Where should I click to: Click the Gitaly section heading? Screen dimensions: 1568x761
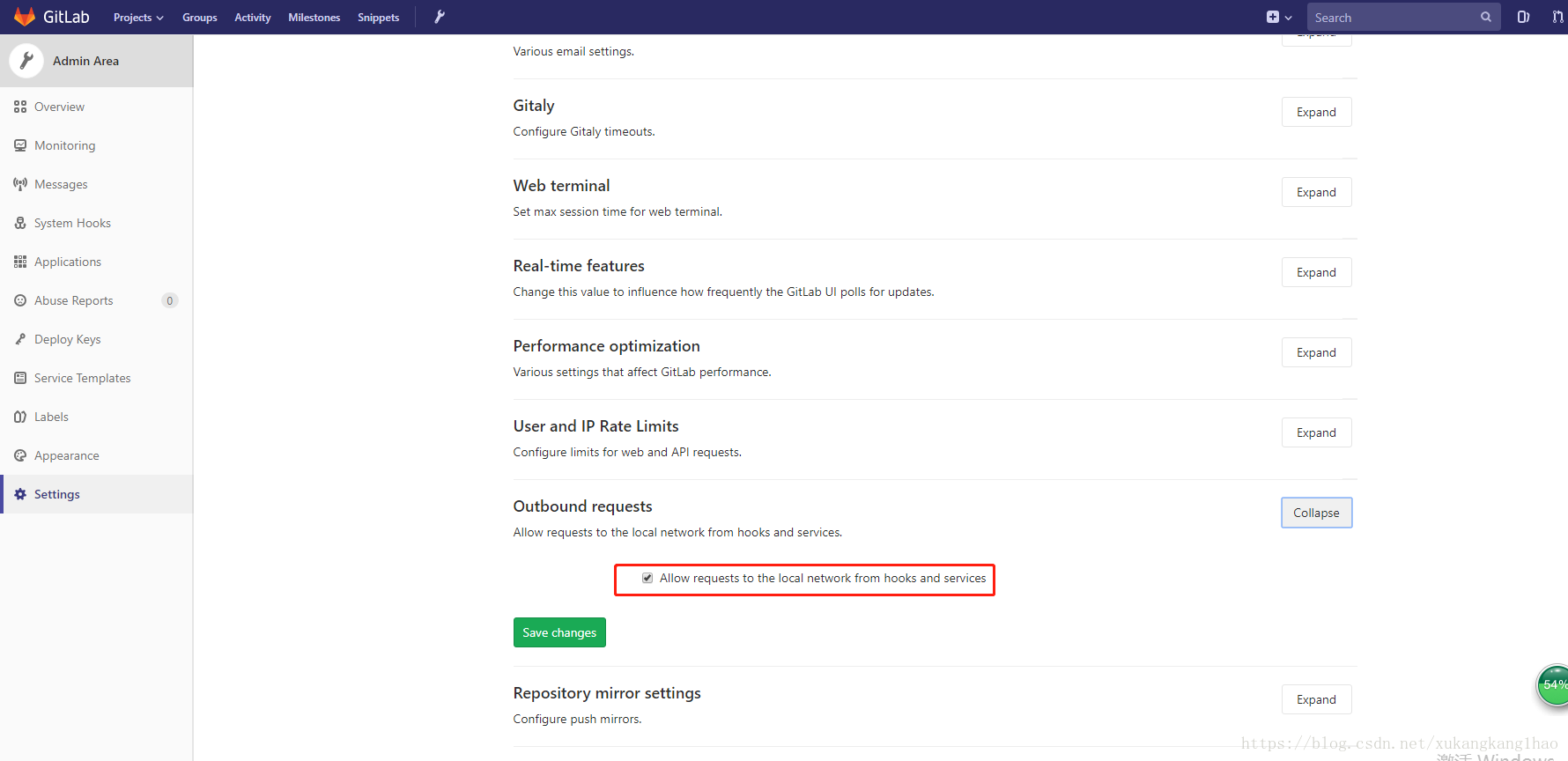(534, 106)
